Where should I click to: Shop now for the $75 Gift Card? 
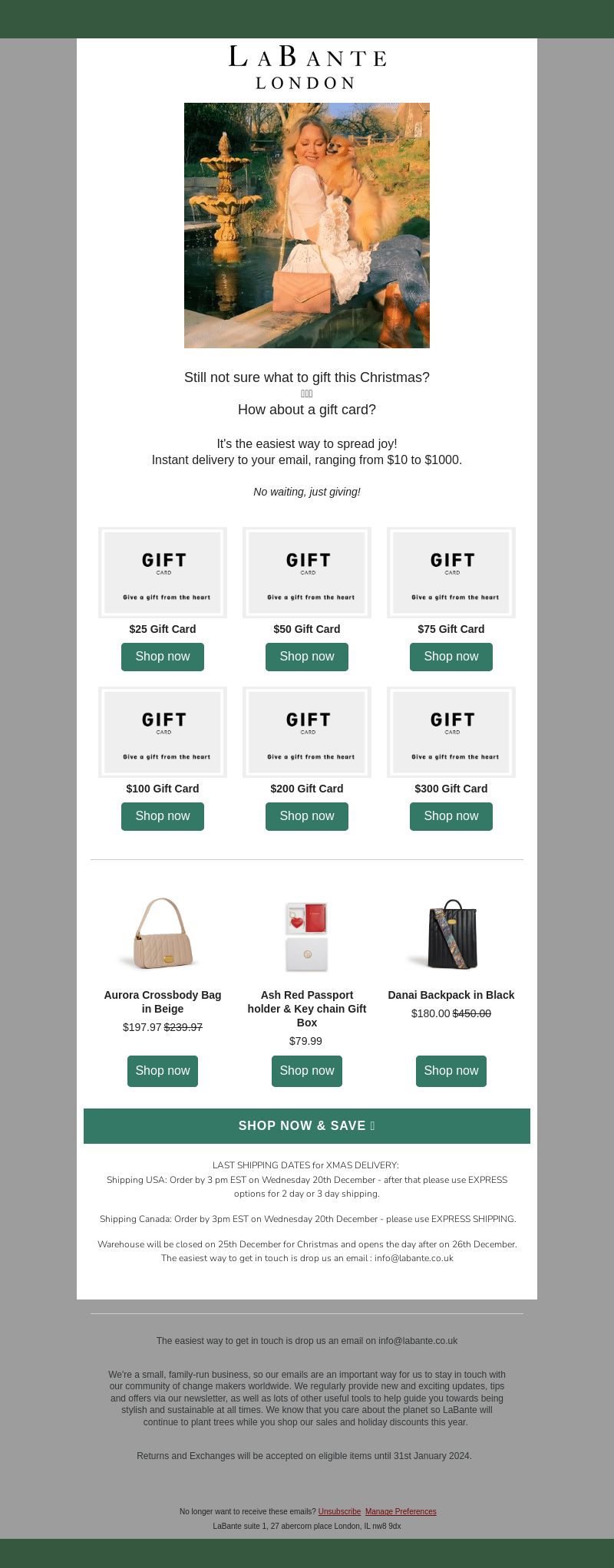pyautogui.click(x=451, y=657)
